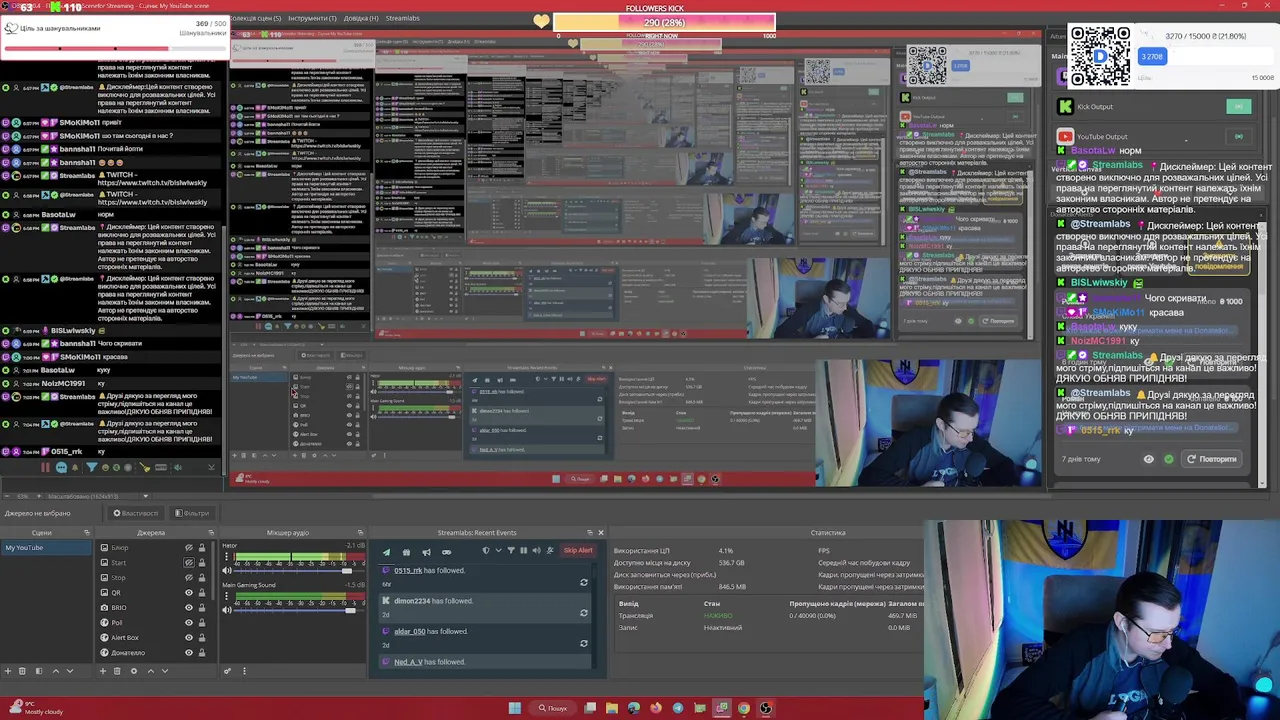Open the 0515_rrk follower link

click(408, 570)
